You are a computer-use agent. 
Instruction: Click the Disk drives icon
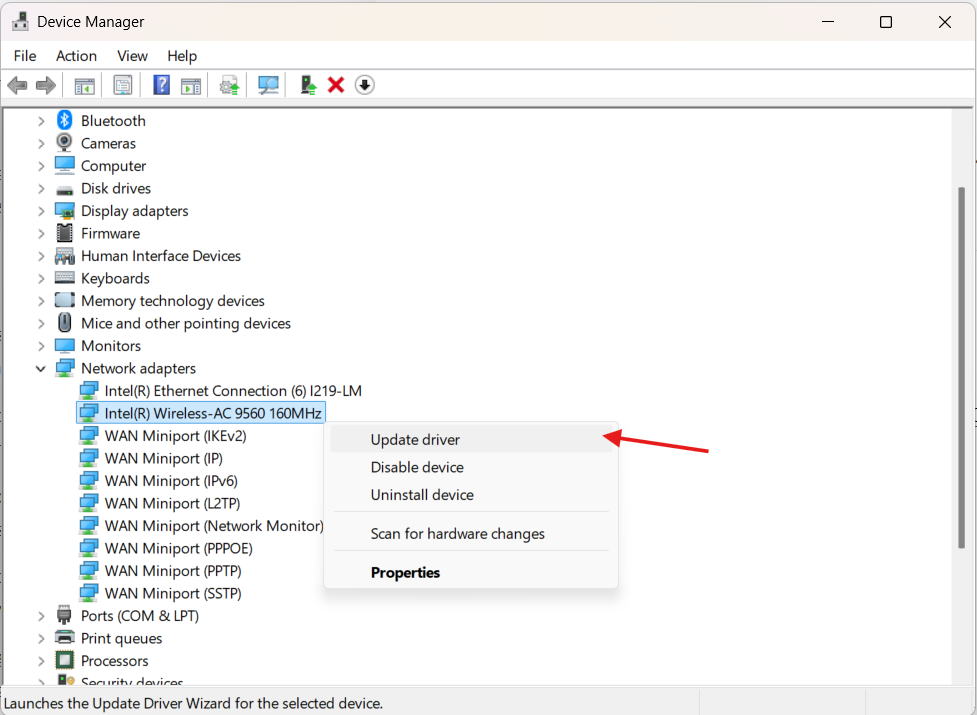(65, 189)
